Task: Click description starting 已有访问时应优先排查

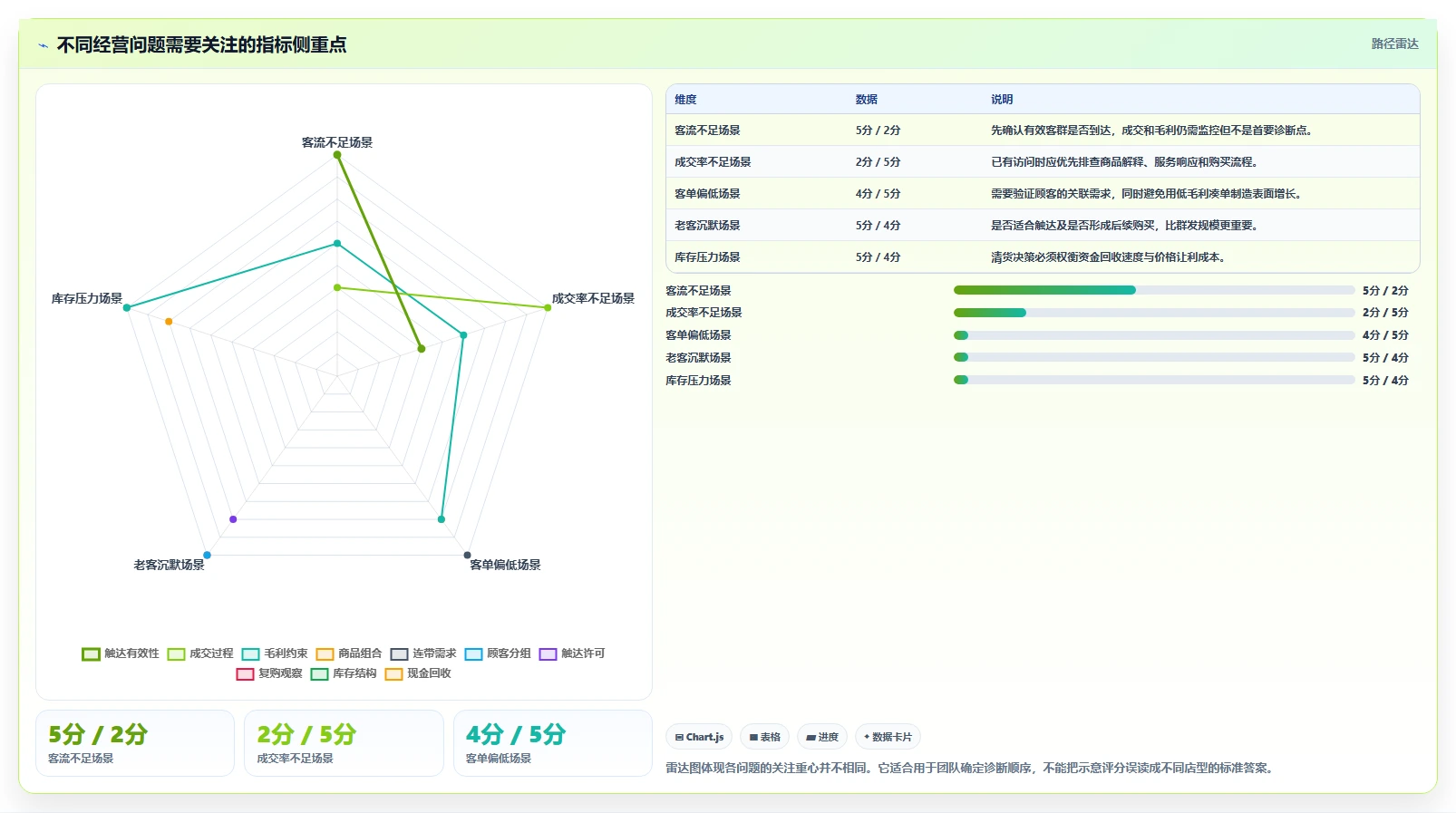Action: (1124, 162)
